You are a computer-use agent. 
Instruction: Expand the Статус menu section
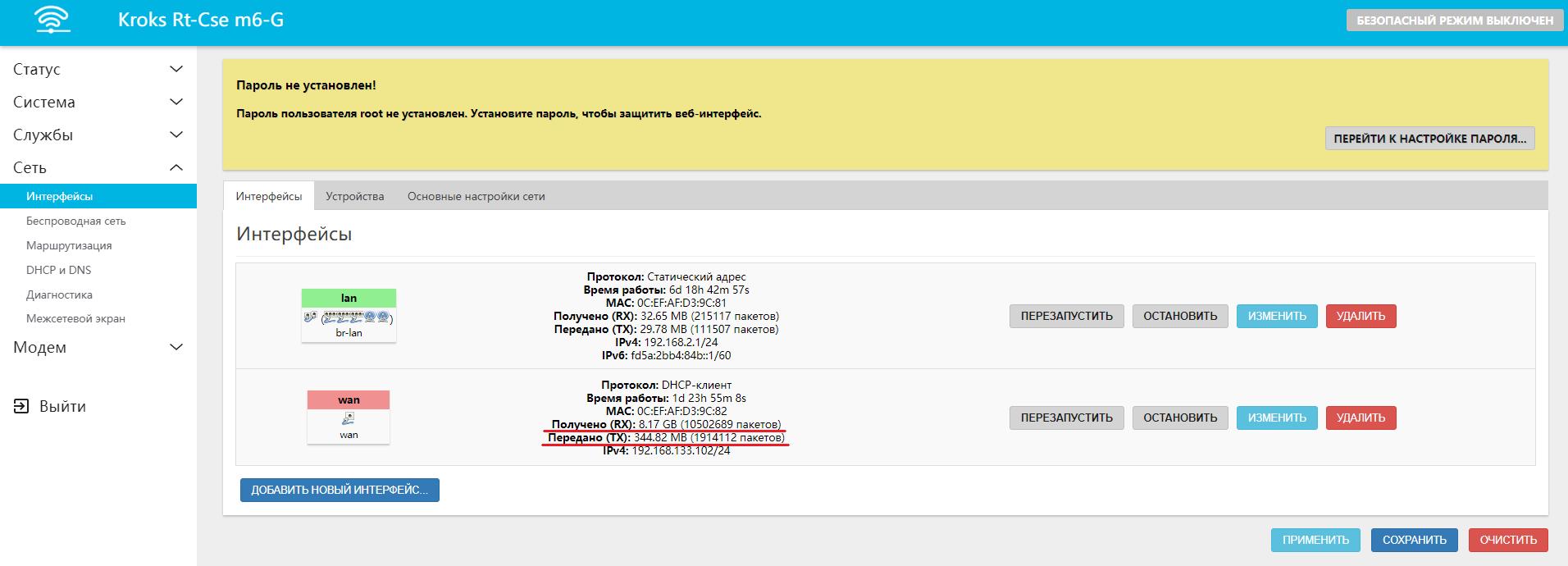(x=98, y=69)
